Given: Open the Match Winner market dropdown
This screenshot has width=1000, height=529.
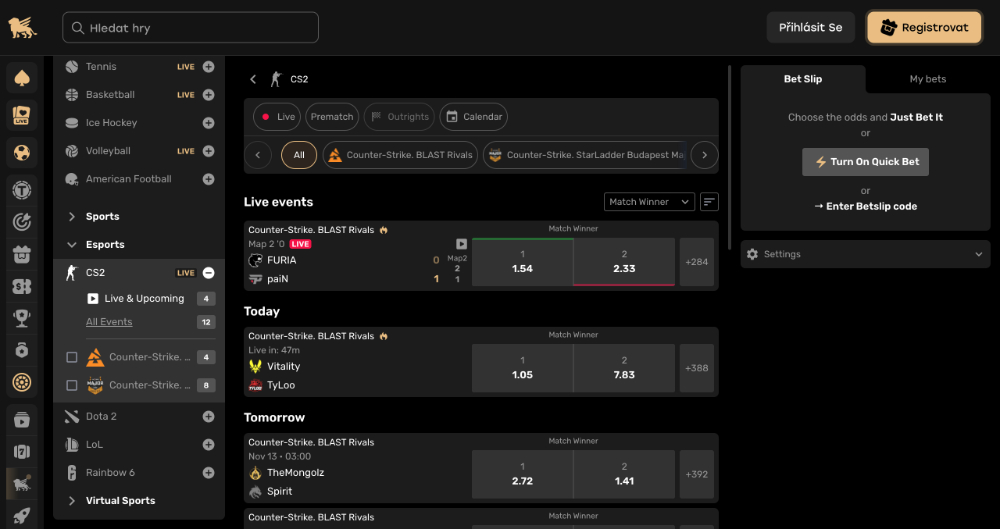Looking at the screenshot, I should click(649, 202).
